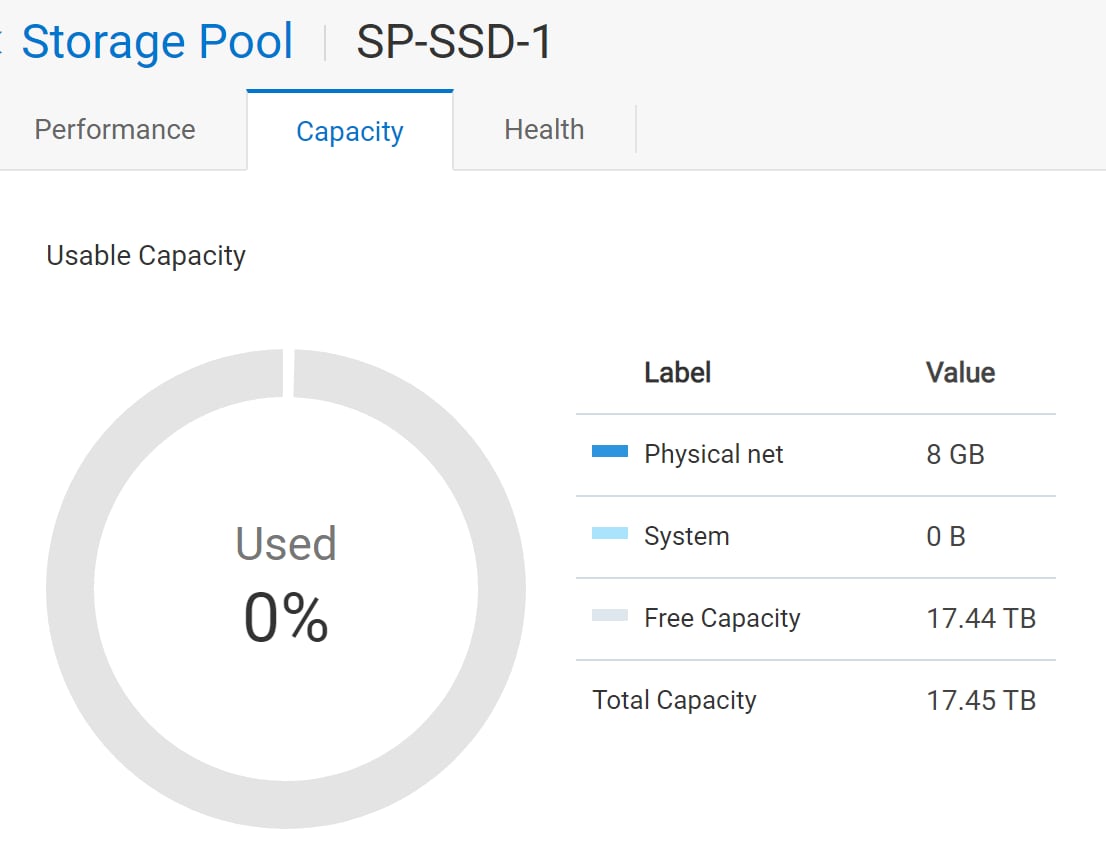Select the 17.44 TB value
This screenshot has height=854, width=1106.
click(x=980, y=618)
